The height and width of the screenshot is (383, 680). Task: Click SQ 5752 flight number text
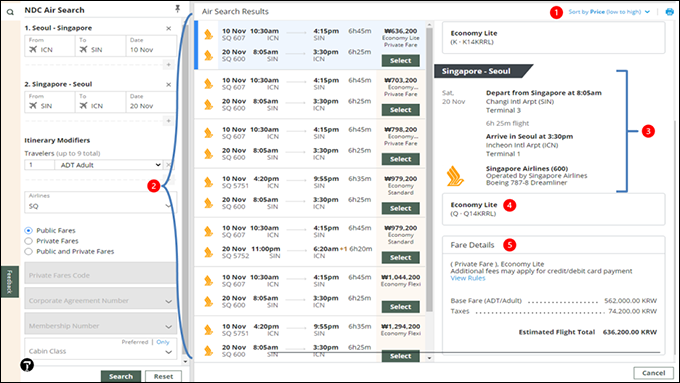point(235,256)
